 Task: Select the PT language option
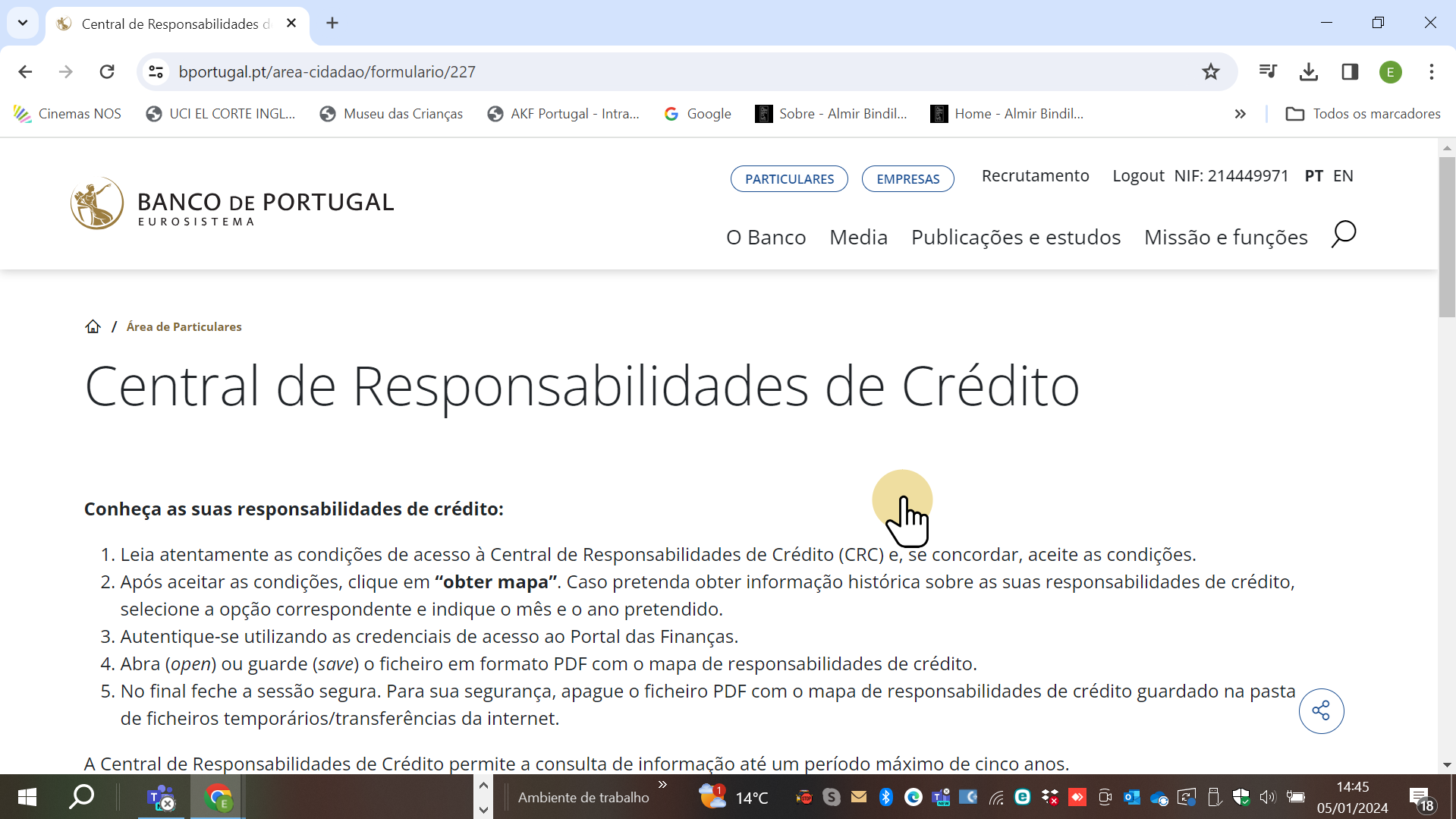click(x=1313, y=176)
